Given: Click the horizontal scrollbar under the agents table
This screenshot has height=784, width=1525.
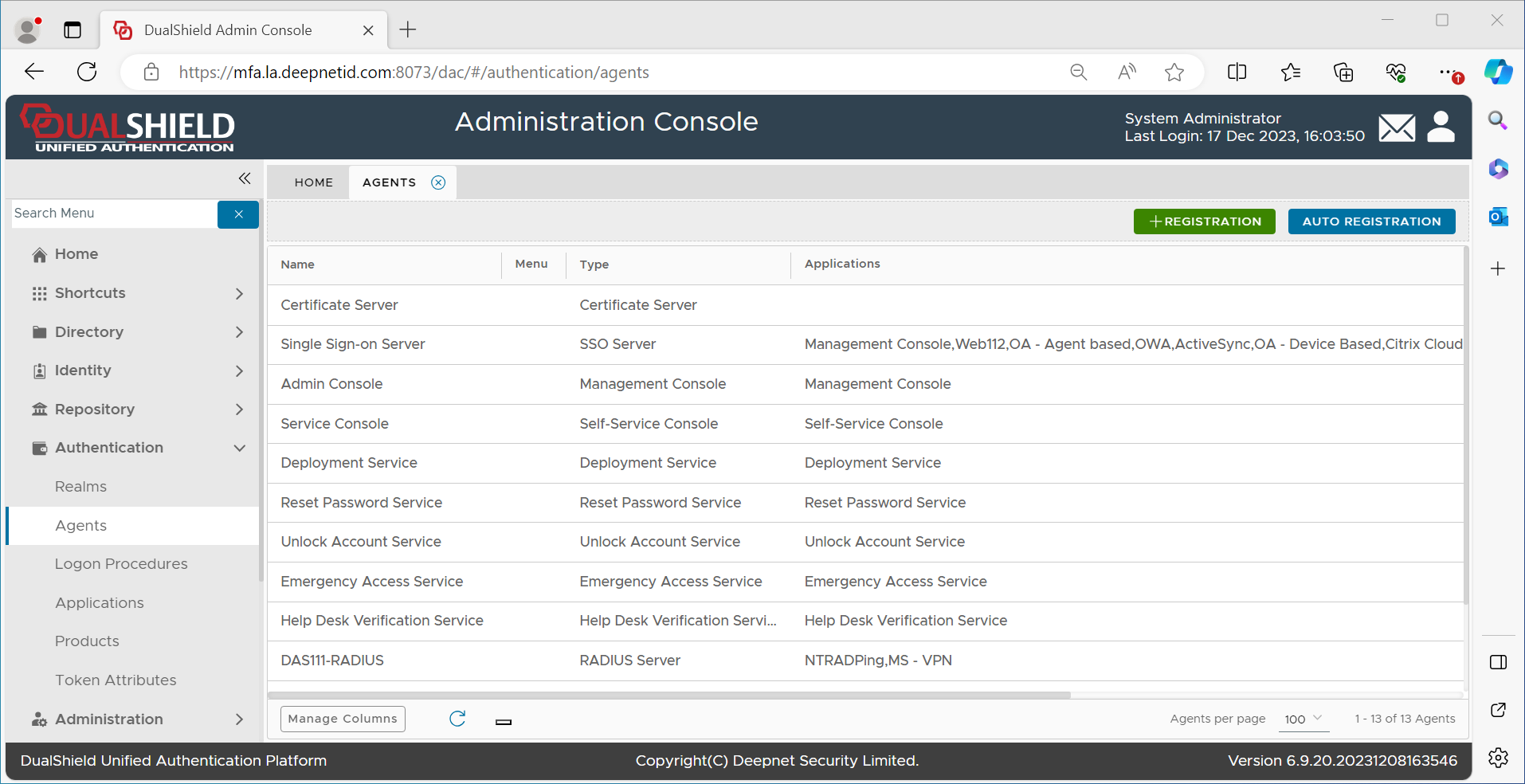Looking at the screenshot, I should coord(669,695).
